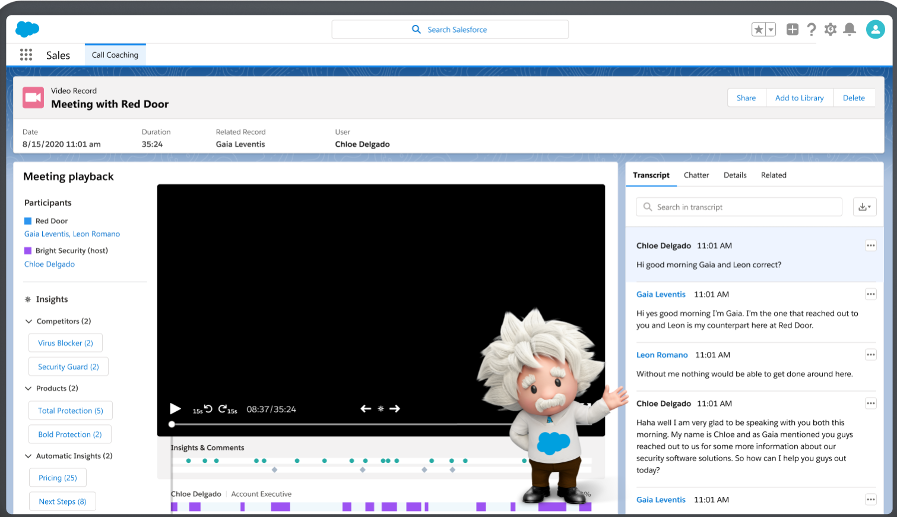Open the user profile avatar
Screen dimensions: 898x518
pyautogui.click(x=875, y=29)
